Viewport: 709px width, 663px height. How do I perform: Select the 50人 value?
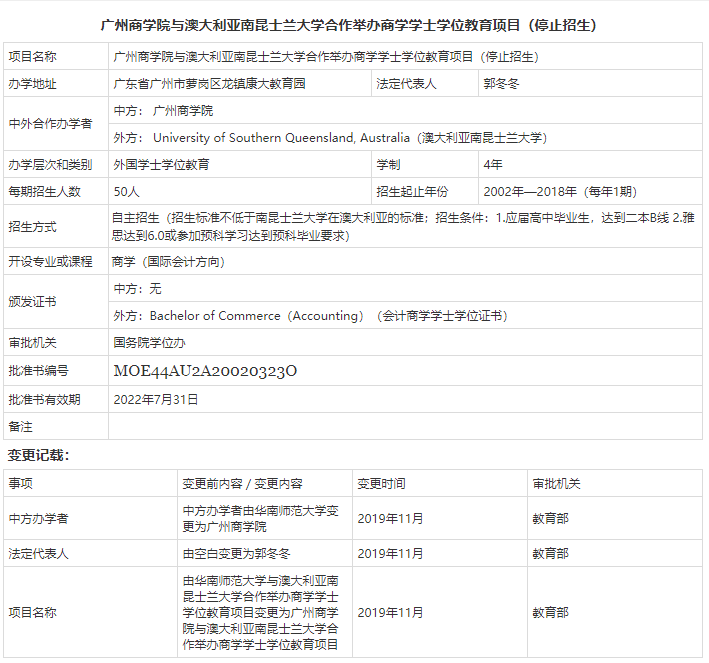(127, 192)
